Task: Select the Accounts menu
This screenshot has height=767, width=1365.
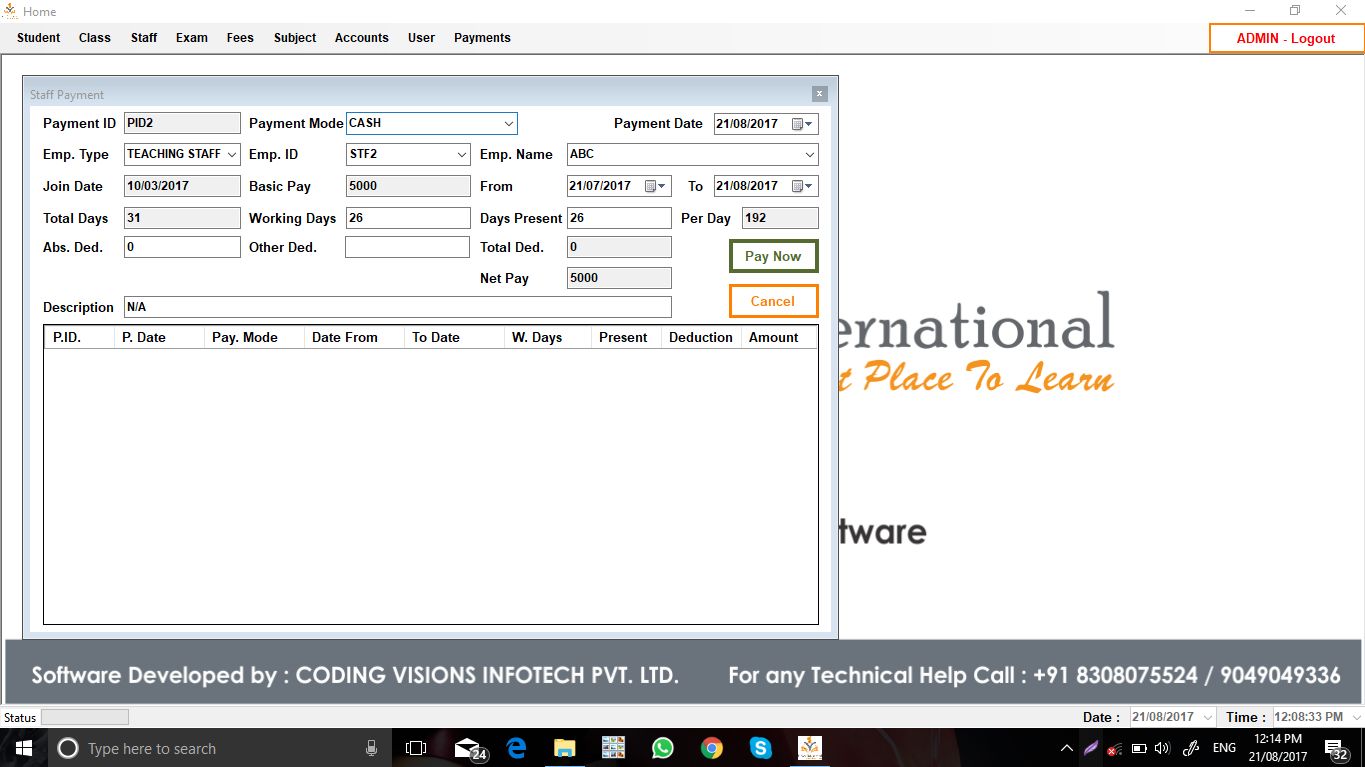Action: tap(361, 38)
